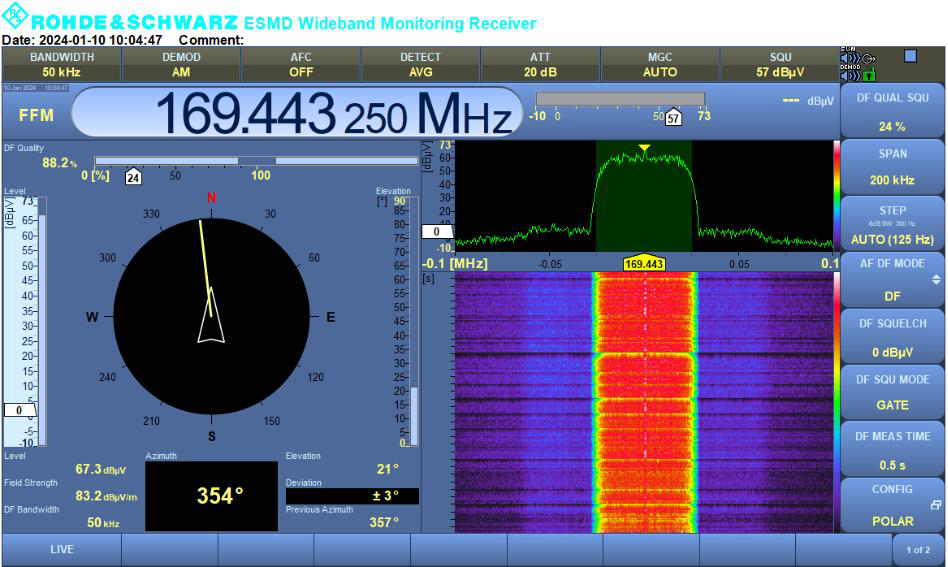The image size is (948, 567).
Task: Click the S south label on compass
Action: pyautogui.click(x=212, y=436)
